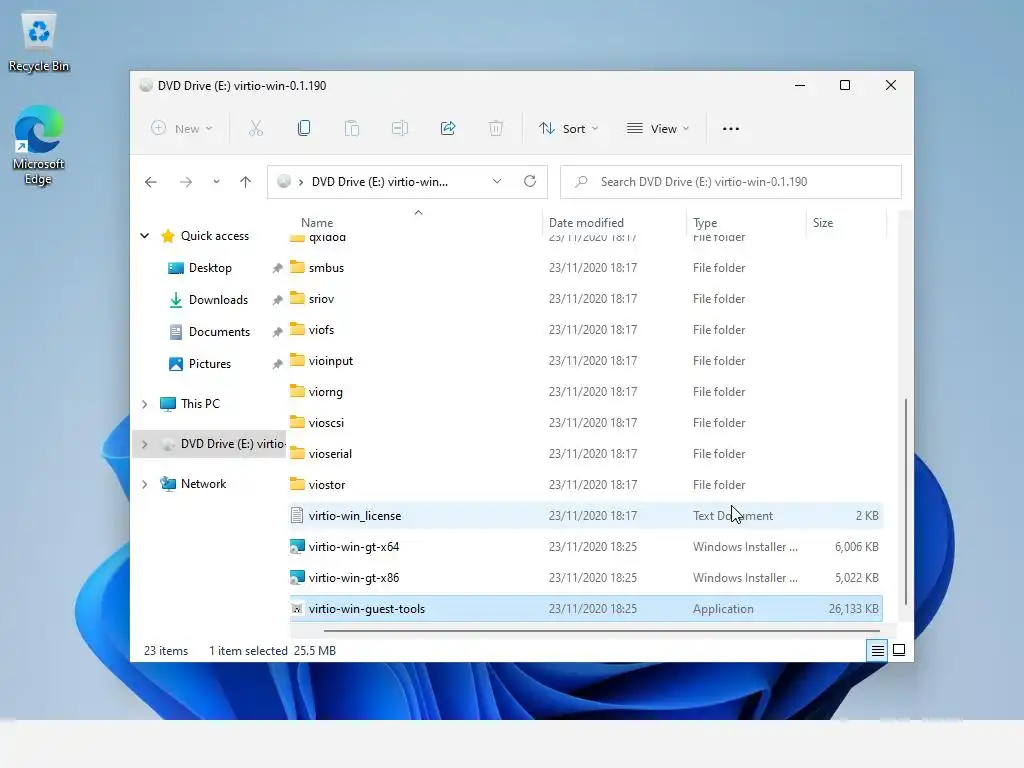
Task: Click the 23 items status text
Action: tap(166, 651)
